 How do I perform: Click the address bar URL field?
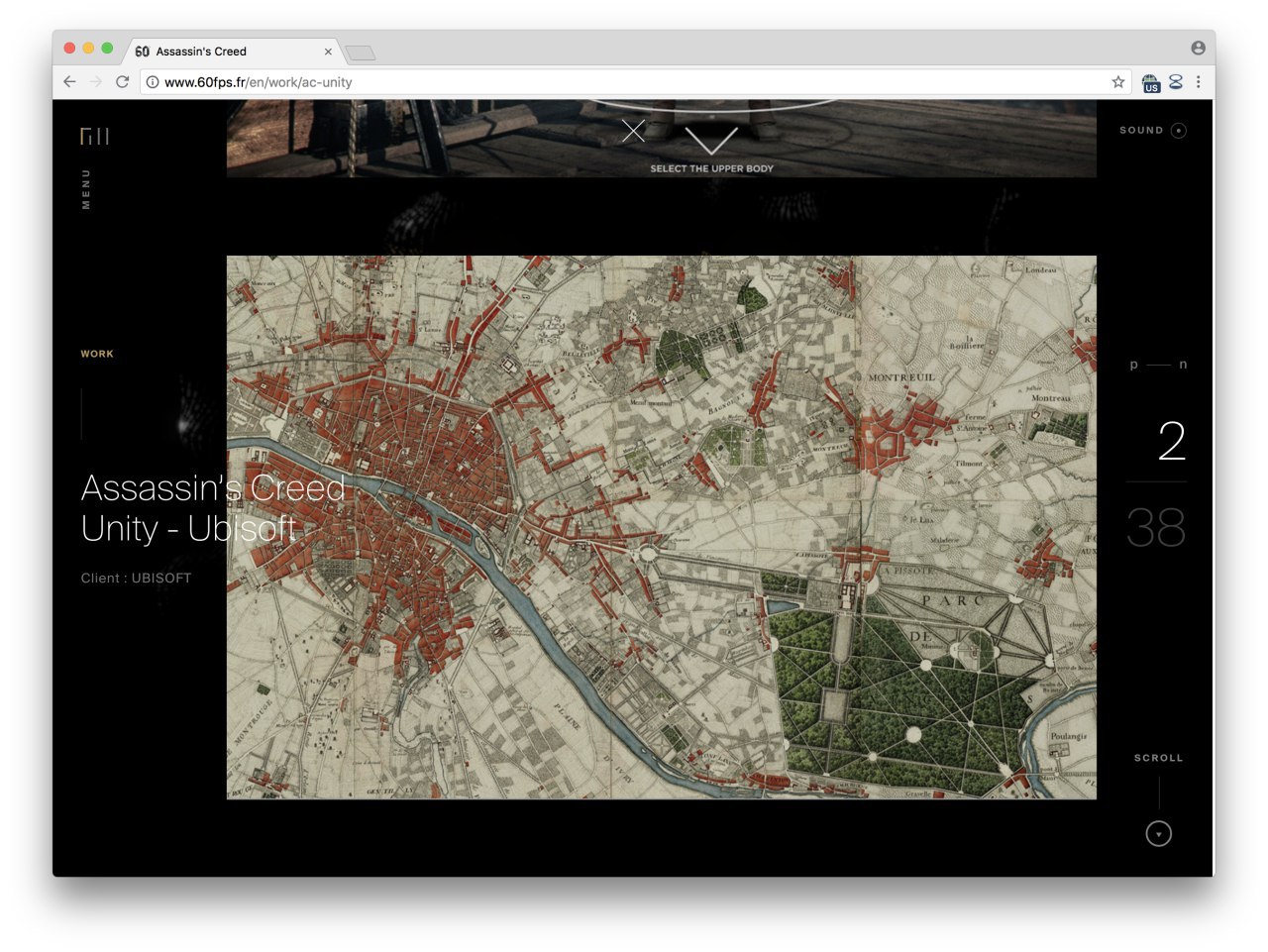(x=634, y=82)
